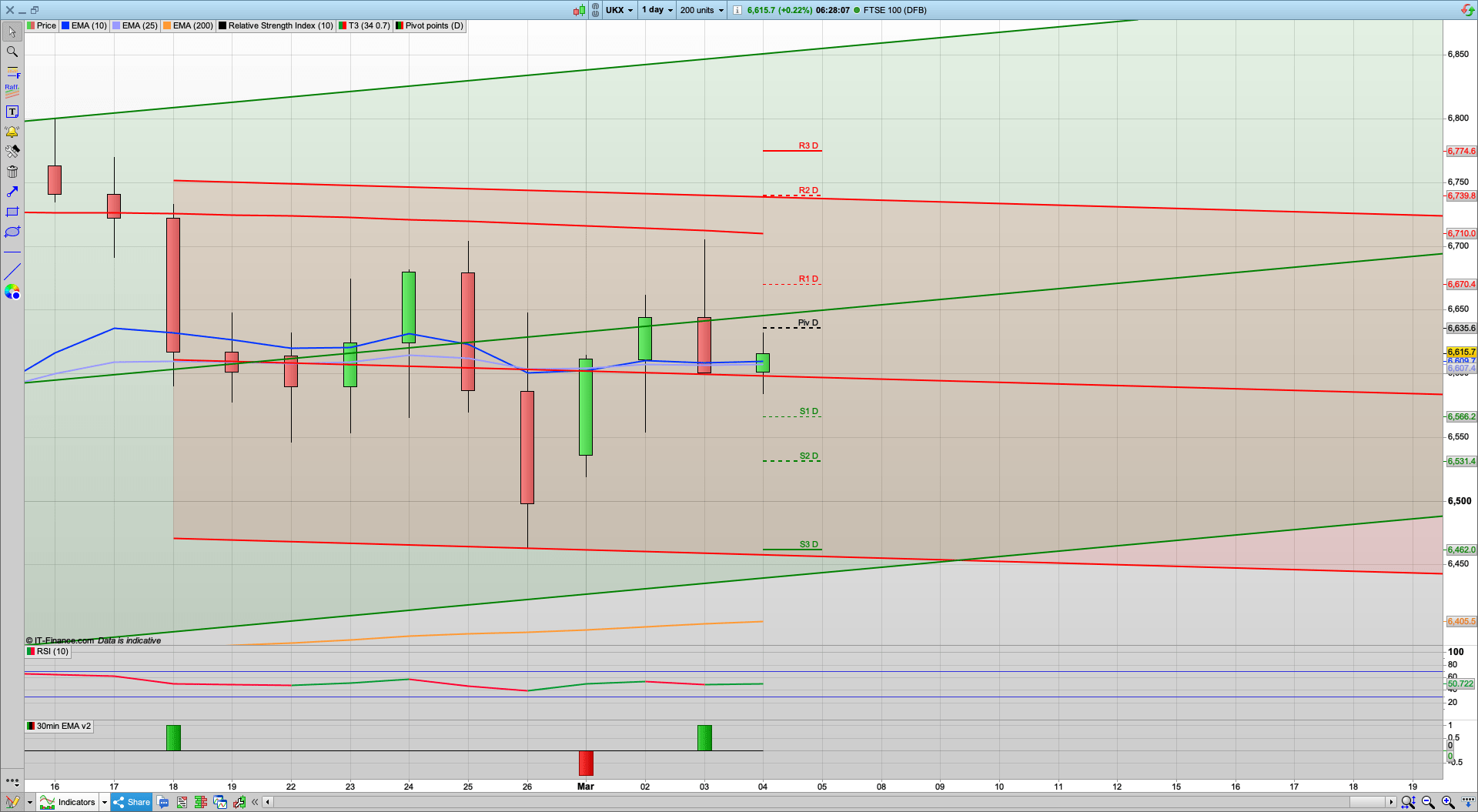Open the UKX symbol selector
The height and width of the screenshot is (812, 1478).
pos(619,10)
